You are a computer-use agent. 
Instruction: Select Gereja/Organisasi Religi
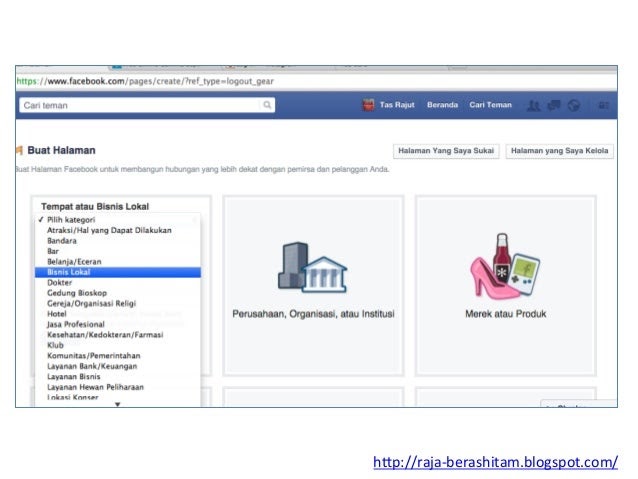tap(118, 304)
